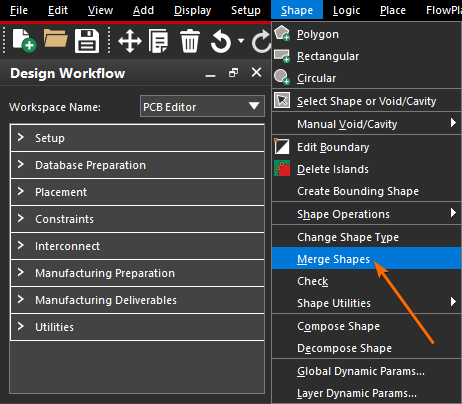
Task: Expand the Utilities workflow section
Action: point(137,327)
